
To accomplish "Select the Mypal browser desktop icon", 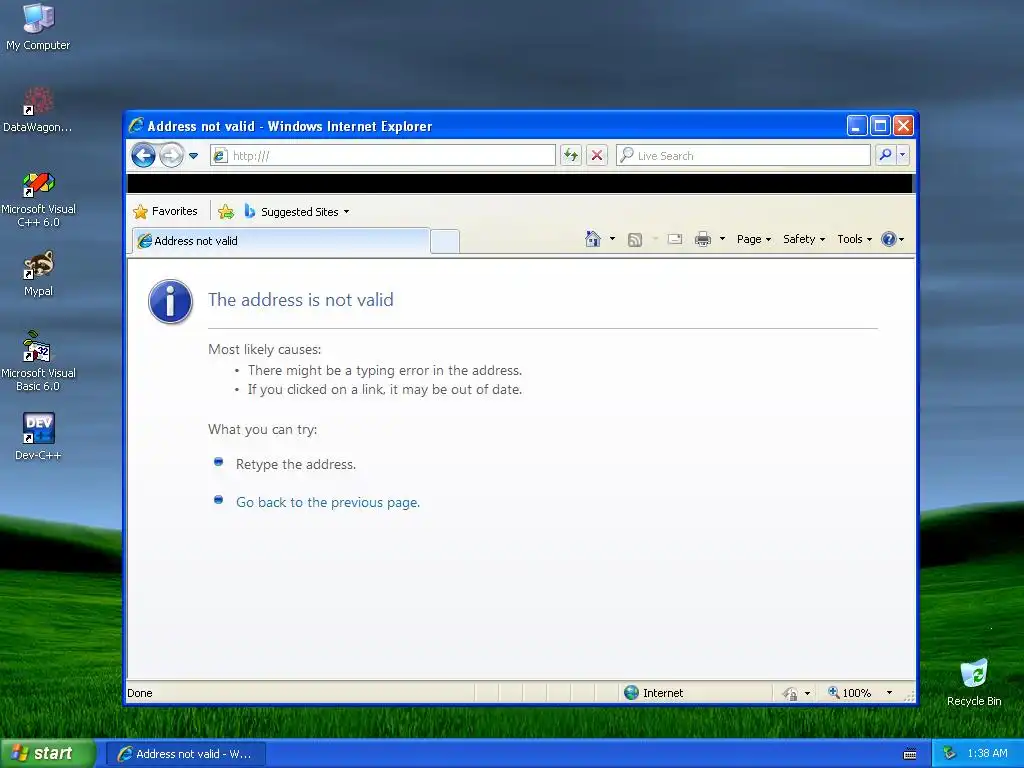I will (x=38, y=273).
